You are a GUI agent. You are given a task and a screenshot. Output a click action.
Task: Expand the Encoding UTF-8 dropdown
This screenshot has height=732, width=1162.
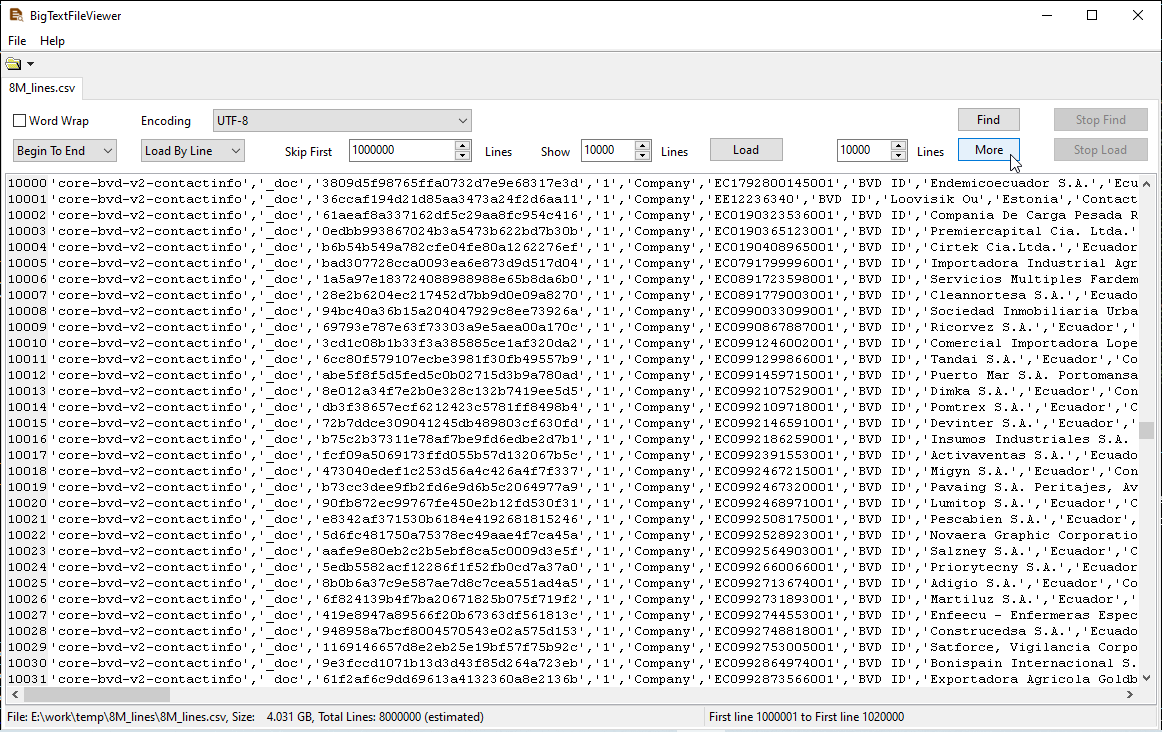pyautogui.click(x=342, y=120)
